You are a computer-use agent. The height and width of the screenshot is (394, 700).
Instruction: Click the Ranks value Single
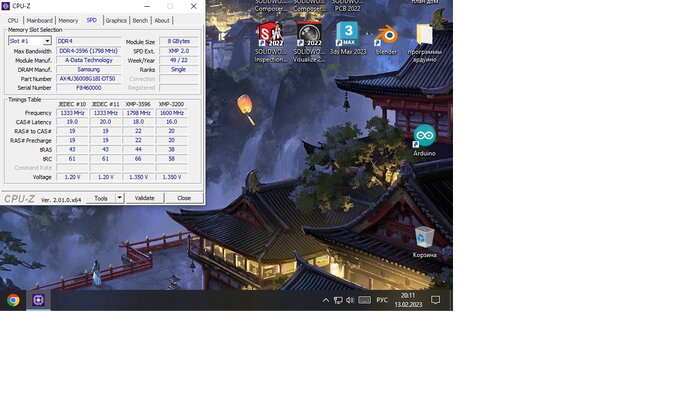point(179,70)
